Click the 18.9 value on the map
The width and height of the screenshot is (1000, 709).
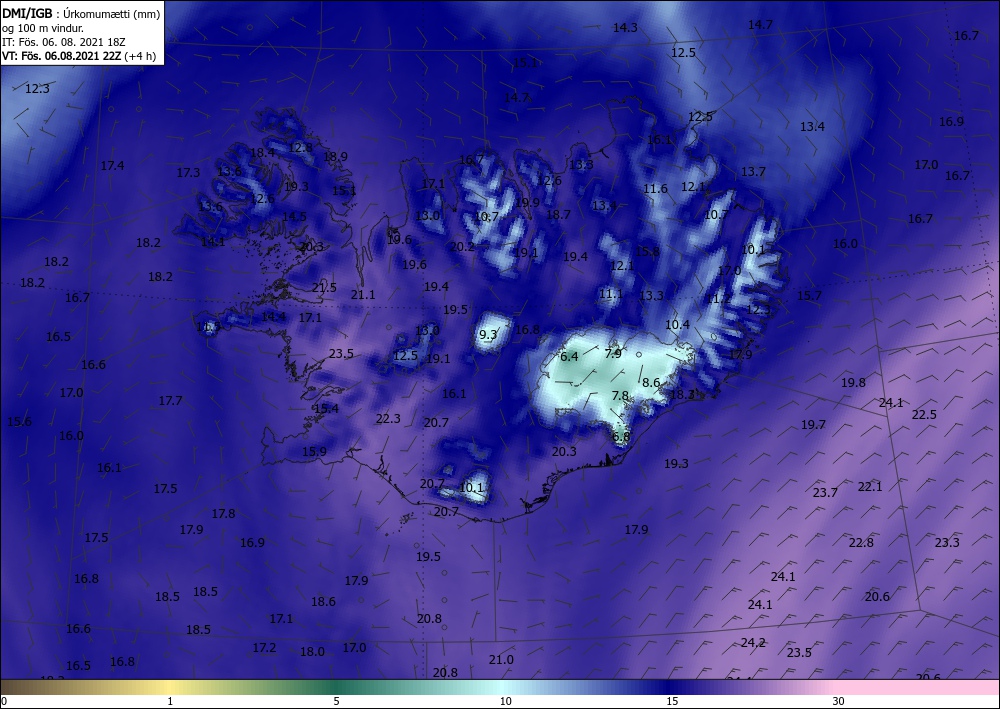coord(335,156)
